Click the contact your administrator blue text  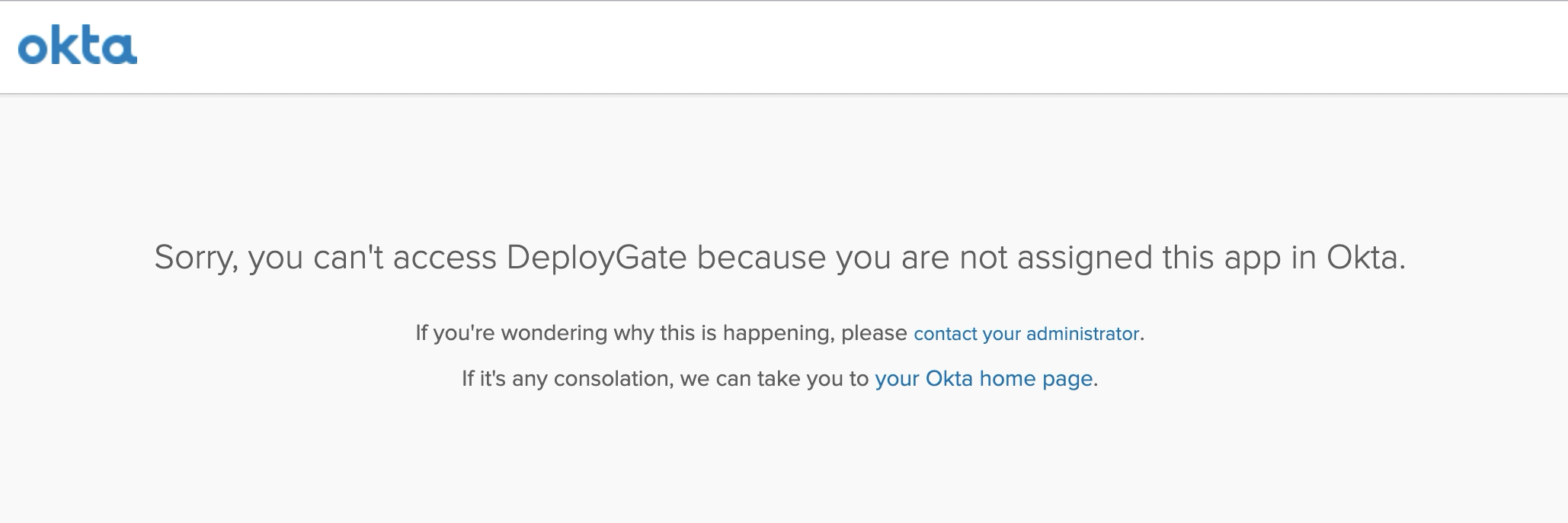(1026, 333)
